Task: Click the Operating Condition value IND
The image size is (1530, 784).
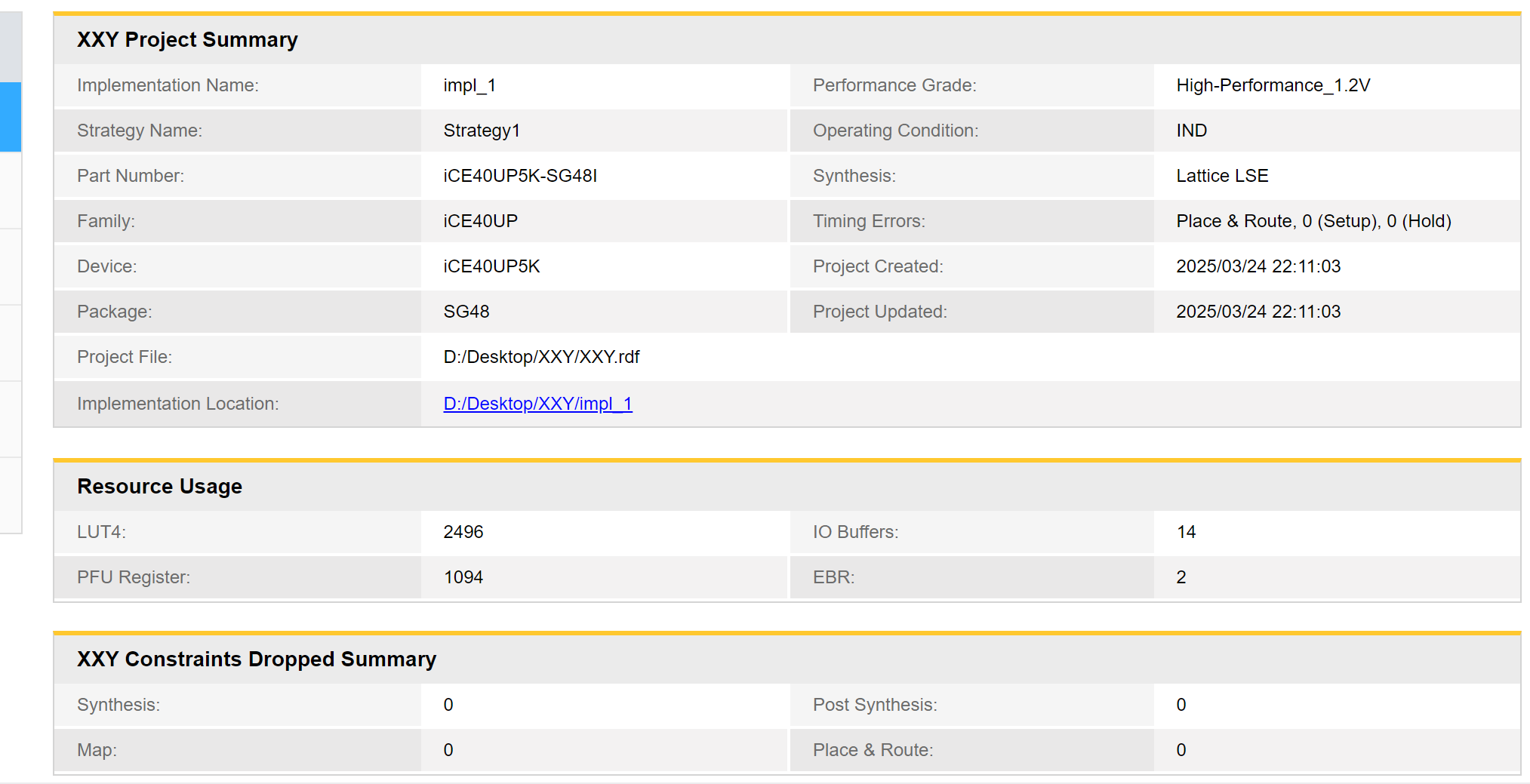Action: click(1191, 131)
